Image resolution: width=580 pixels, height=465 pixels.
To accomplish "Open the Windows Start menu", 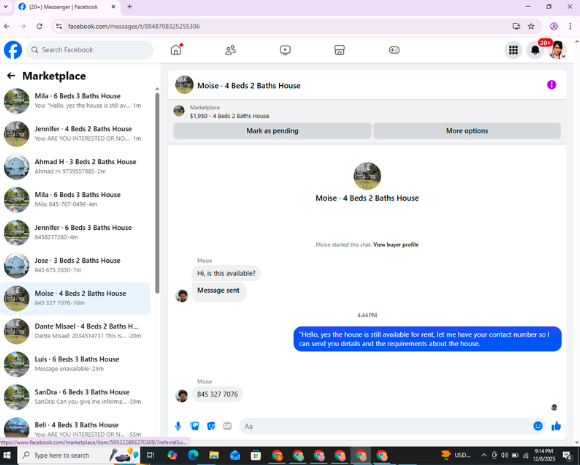I will (x=7, y=455).
